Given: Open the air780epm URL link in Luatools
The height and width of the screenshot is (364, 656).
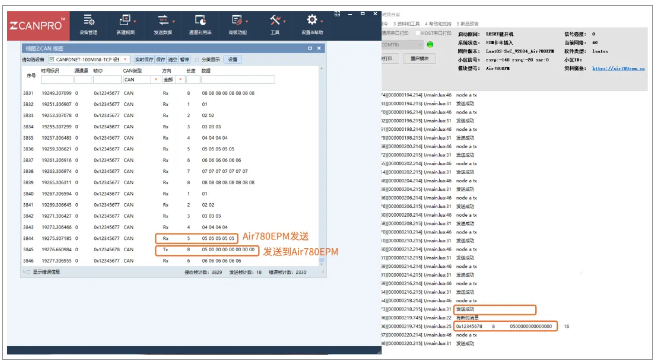Looking at the screenshot, I should coord(618,68).
